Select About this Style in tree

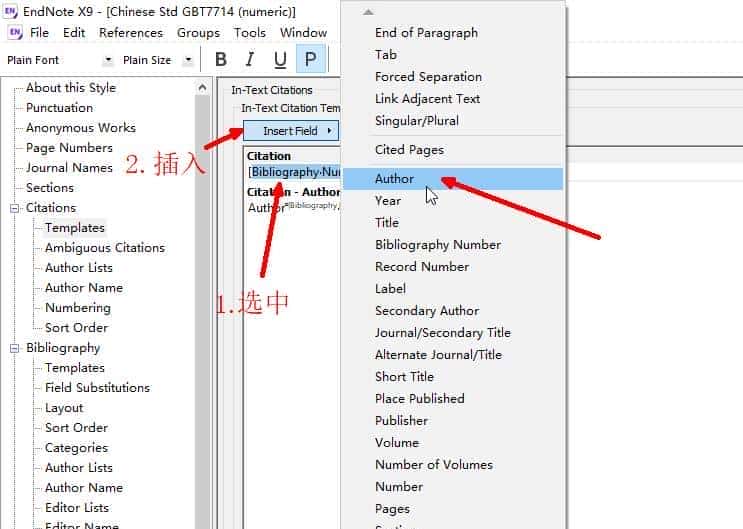tap(71, 88)
